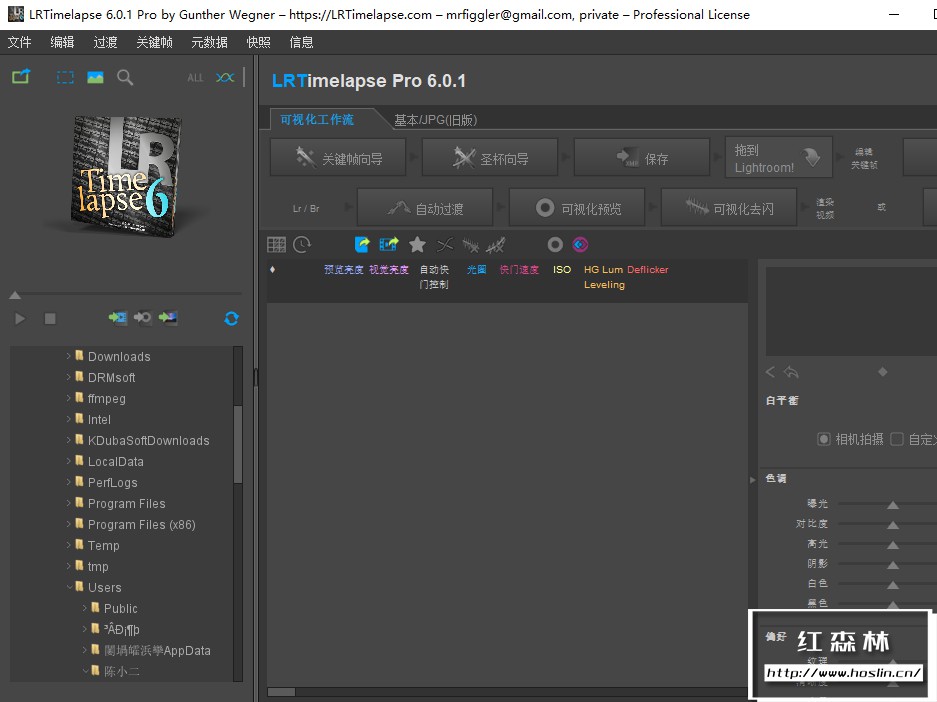Open the 文件 menu
Viewport: 937px width, 702px height.
(x=19, y=42)
